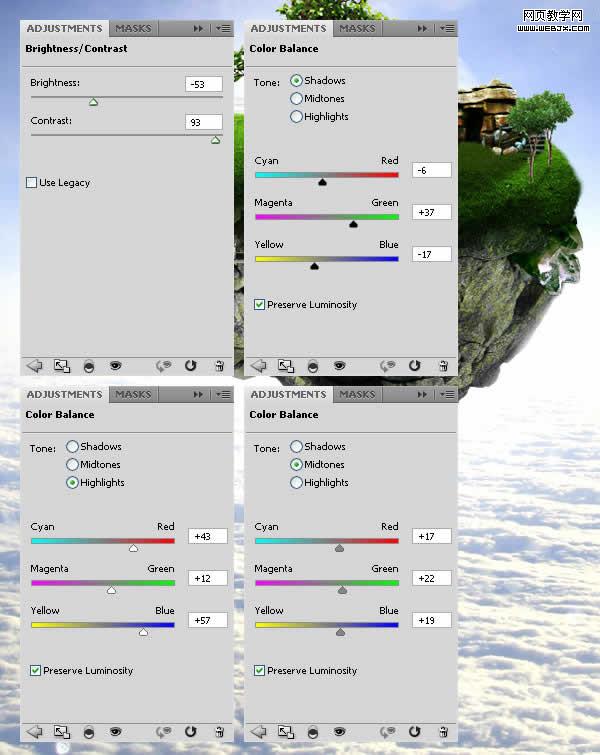Switch Brightness/Contrast panel to expanded view icon
Screen dimensions: 600x755
[x=62, y=366]
